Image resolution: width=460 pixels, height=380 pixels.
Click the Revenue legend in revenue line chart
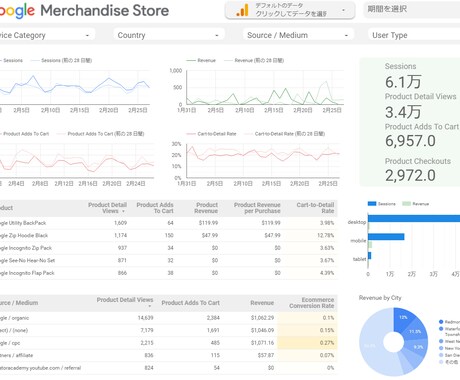pyautogui.click(x=201, y=60)
